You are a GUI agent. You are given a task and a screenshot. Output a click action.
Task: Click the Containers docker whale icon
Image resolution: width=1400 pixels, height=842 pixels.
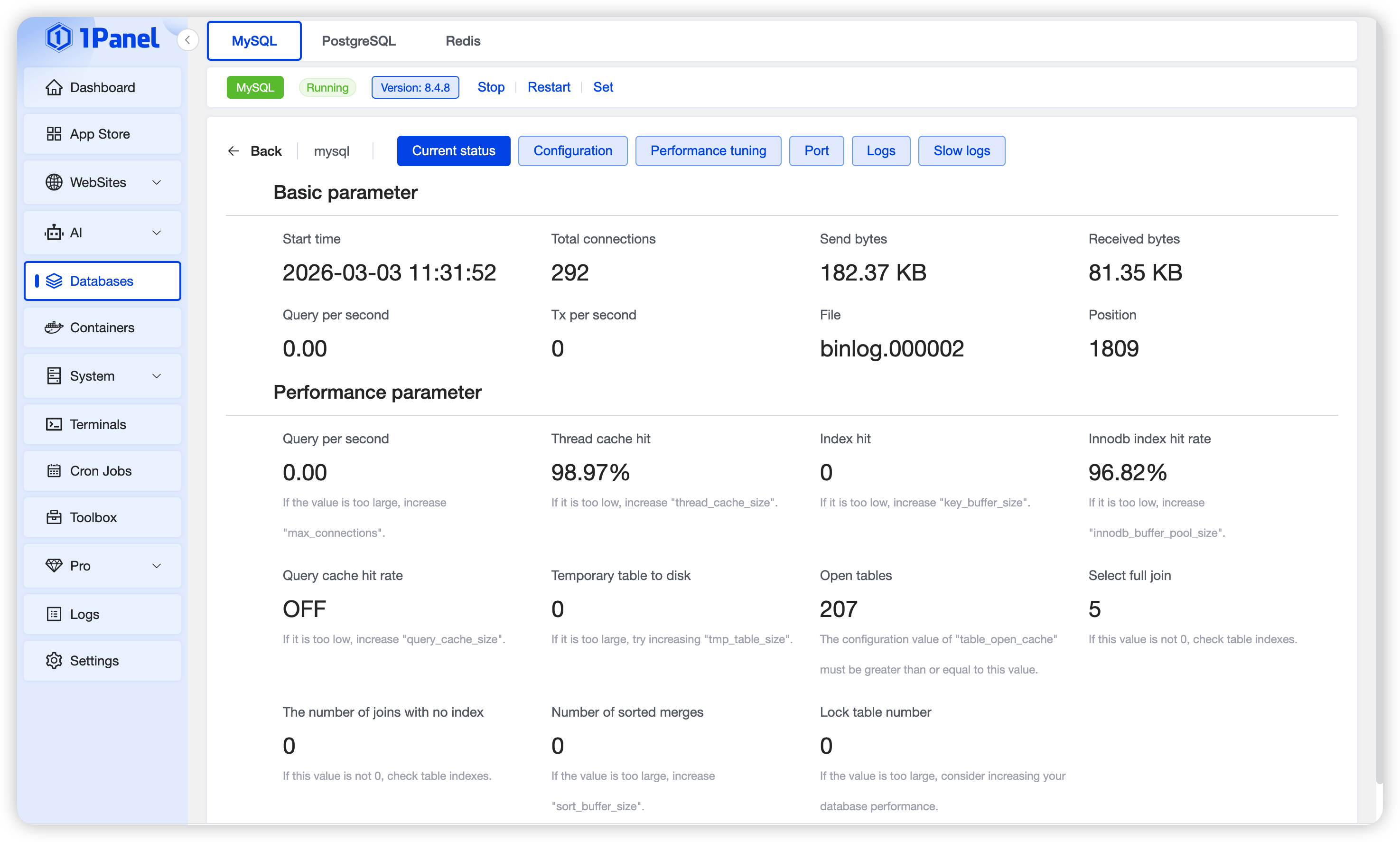54,327
